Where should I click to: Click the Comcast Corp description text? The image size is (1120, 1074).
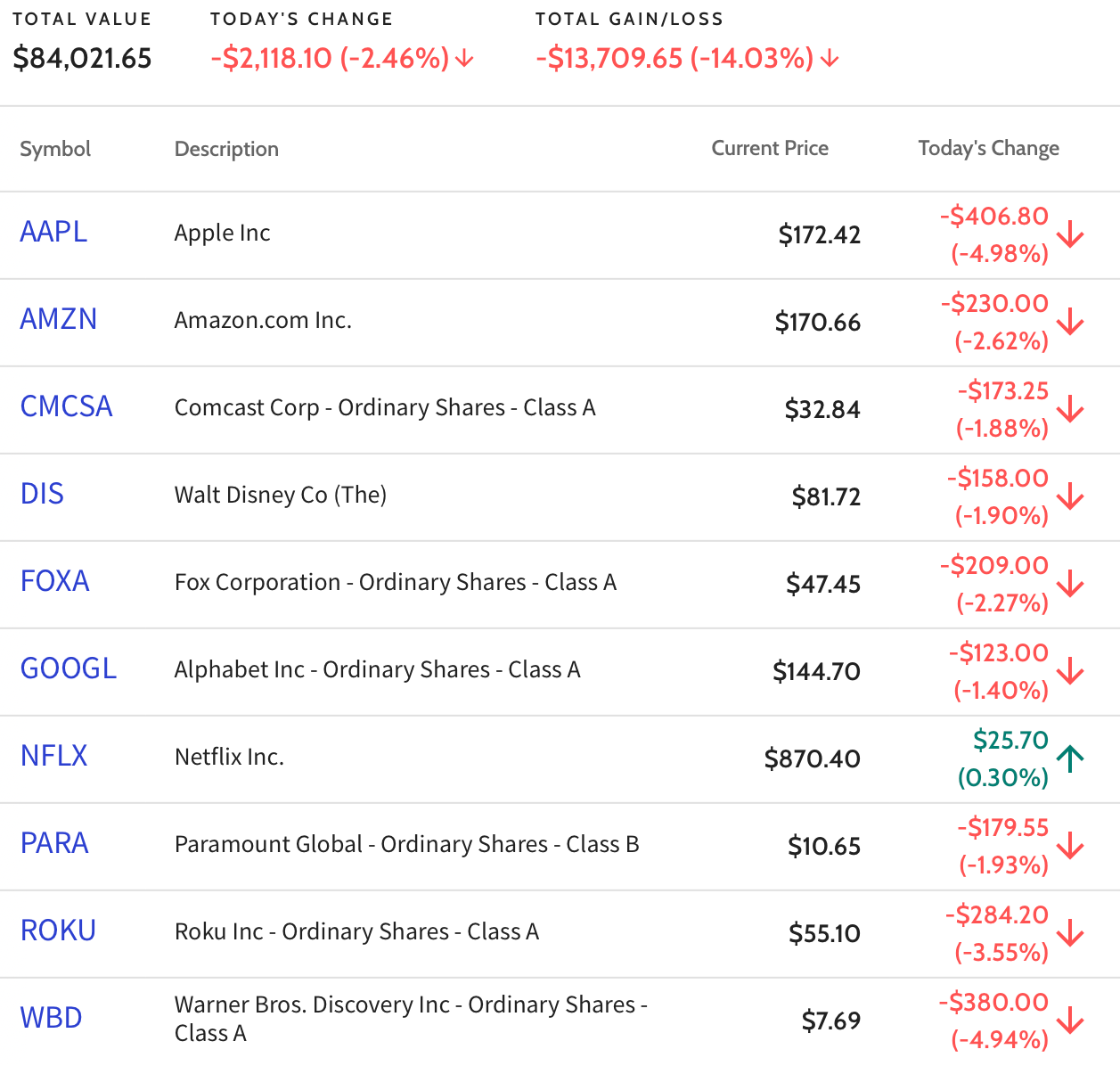click(385, 407)
